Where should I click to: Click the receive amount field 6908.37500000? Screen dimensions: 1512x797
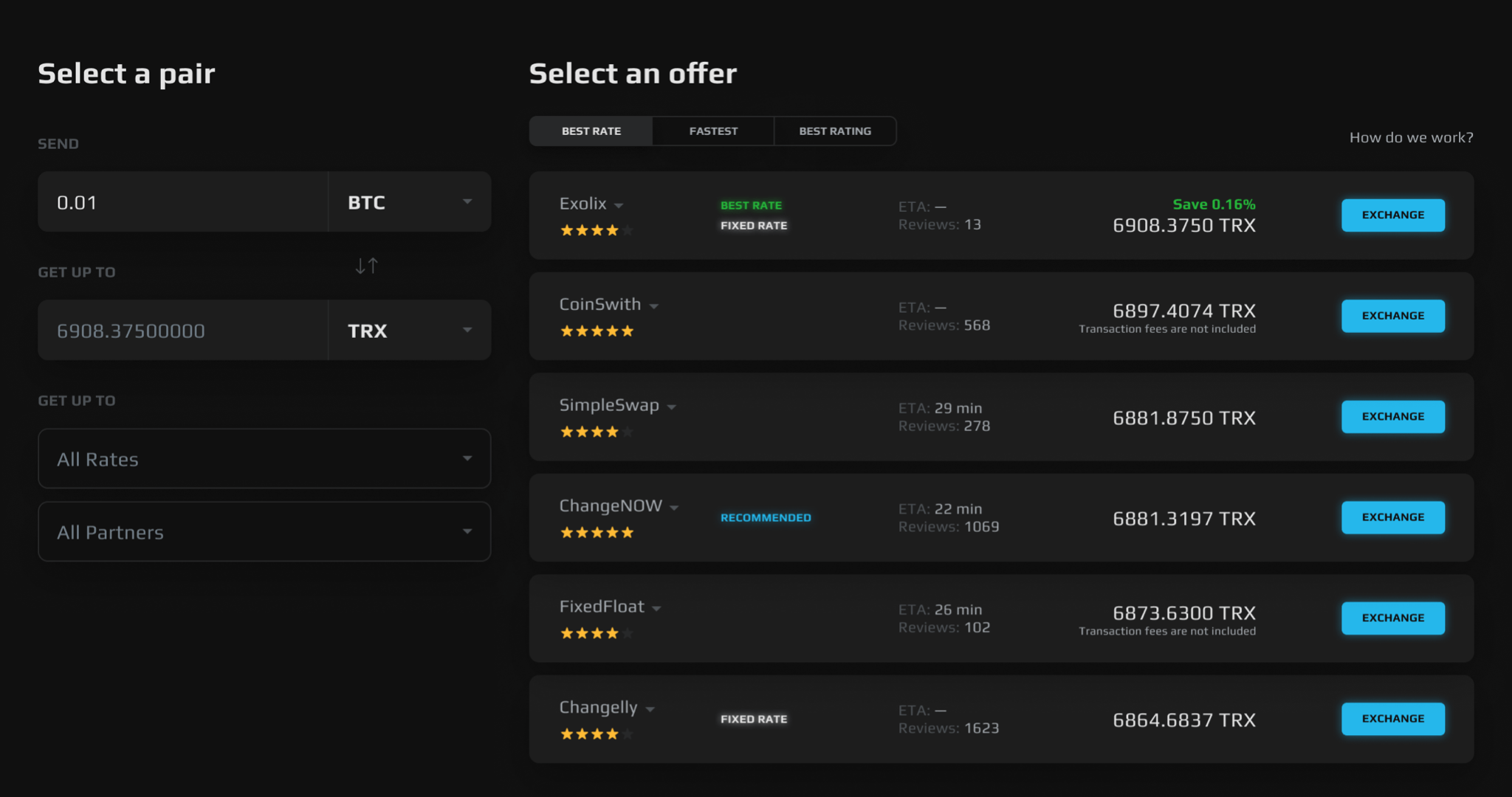point(183,331)
